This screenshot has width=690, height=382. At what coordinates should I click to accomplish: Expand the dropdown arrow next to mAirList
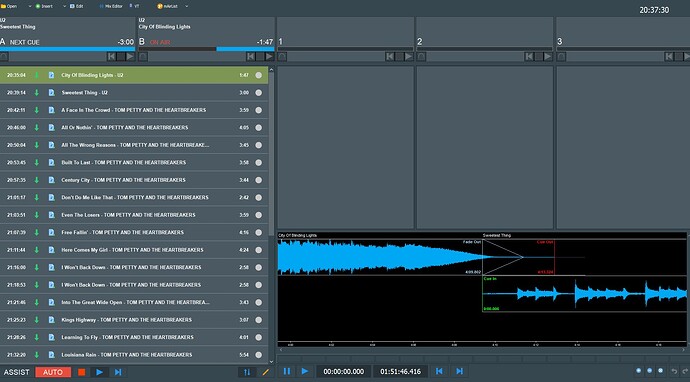pyautogui.click(x=187, y=6)
